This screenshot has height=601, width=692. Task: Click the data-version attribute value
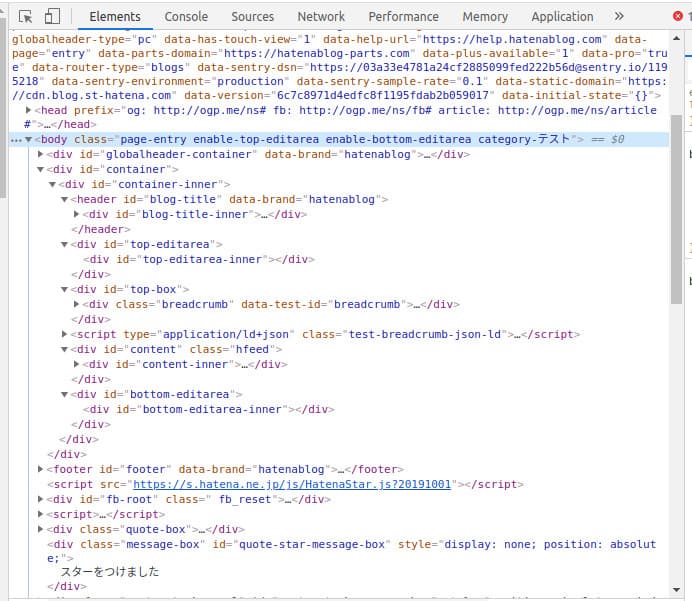point(383,95)
